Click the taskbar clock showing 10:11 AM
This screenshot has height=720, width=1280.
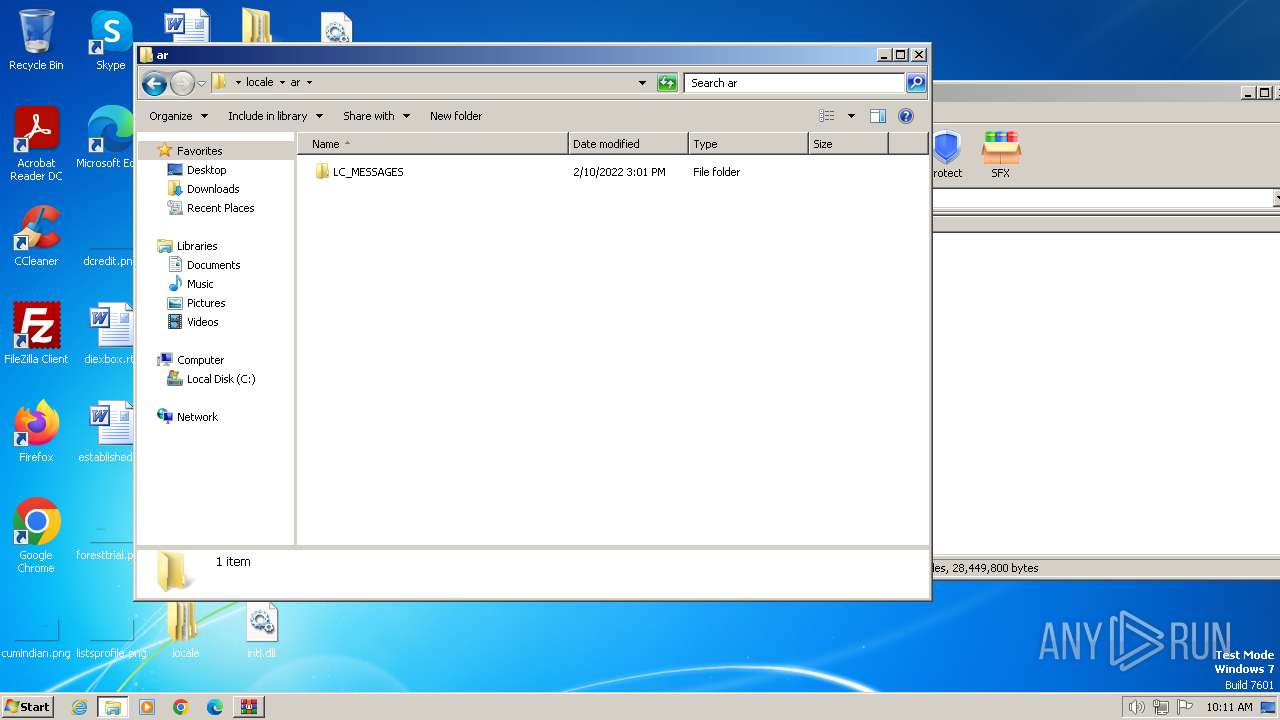tap(1229, 707)
